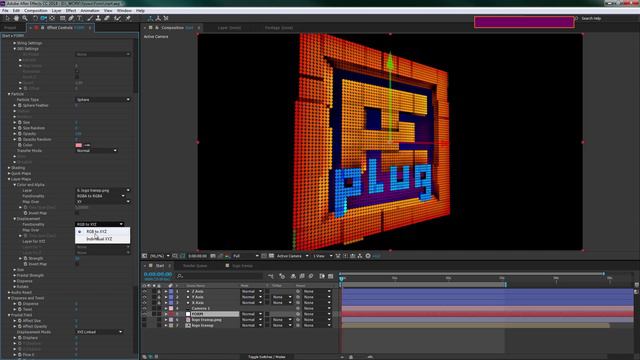The image size is (640, 360).
Task: Click the World Axis Mode icon
Action: tap(158, 18)
